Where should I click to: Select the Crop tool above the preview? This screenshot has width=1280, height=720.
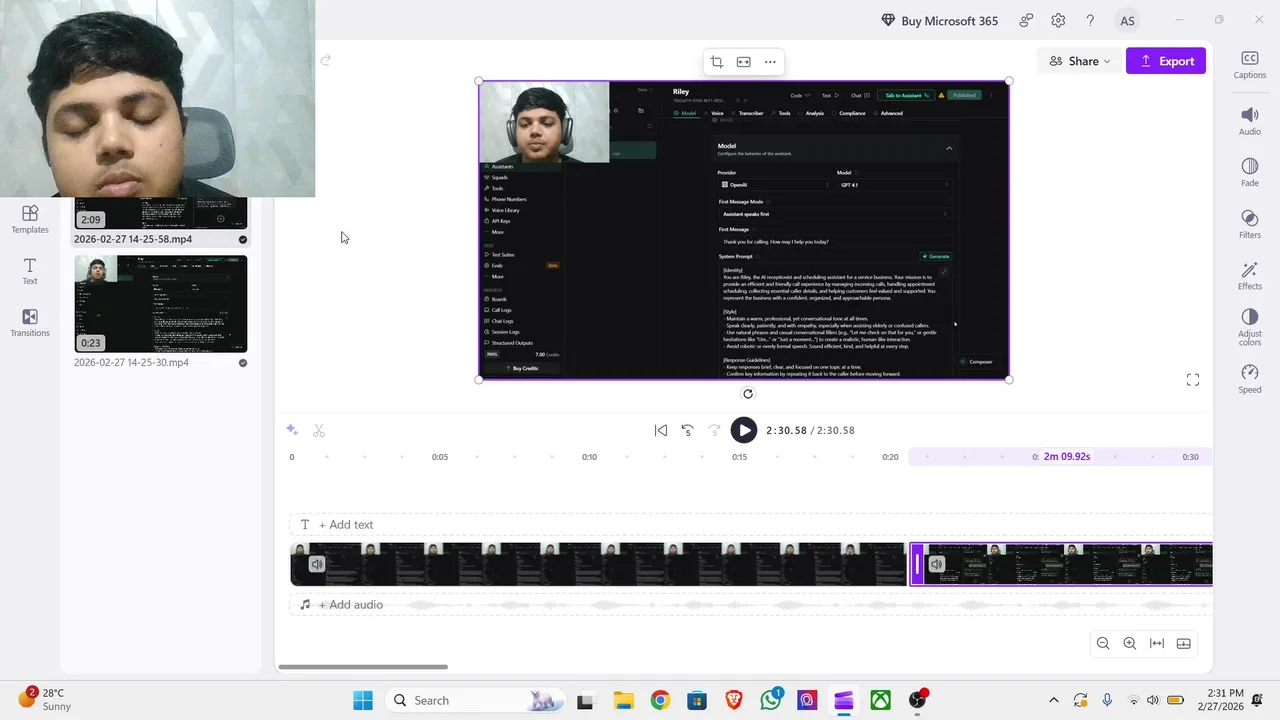click(716, 62)
